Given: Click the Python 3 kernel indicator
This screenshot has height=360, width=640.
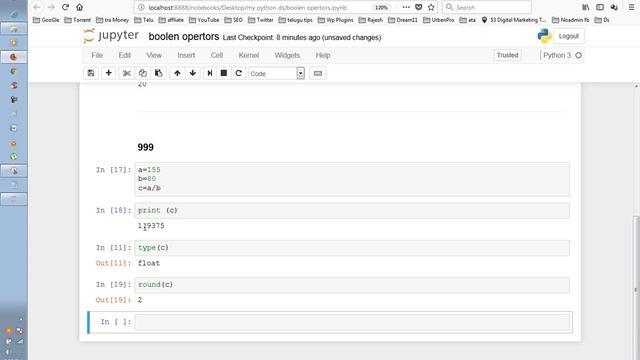Looking at the screenshot, I should click(x=562, y=55).
